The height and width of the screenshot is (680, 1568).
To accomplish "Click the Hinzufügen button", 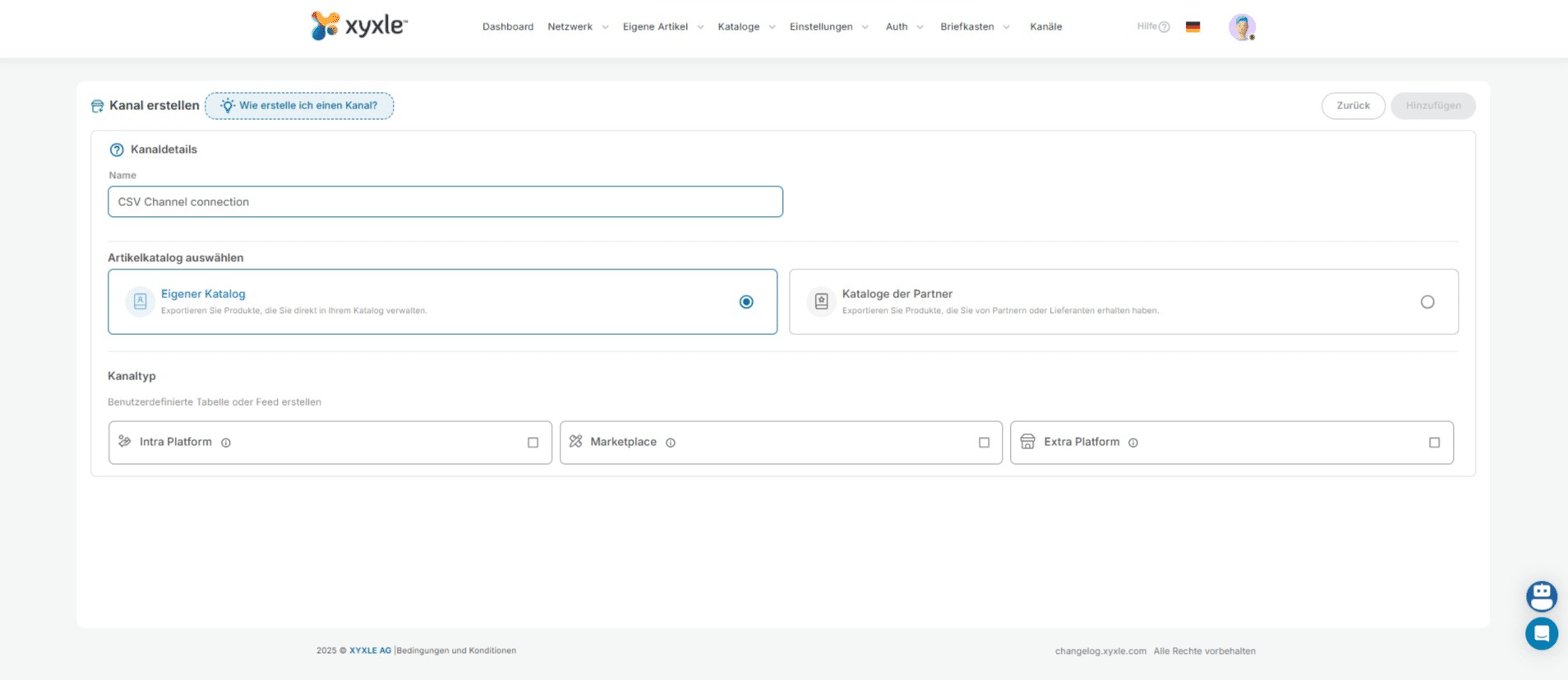I will pos(1433,106).
